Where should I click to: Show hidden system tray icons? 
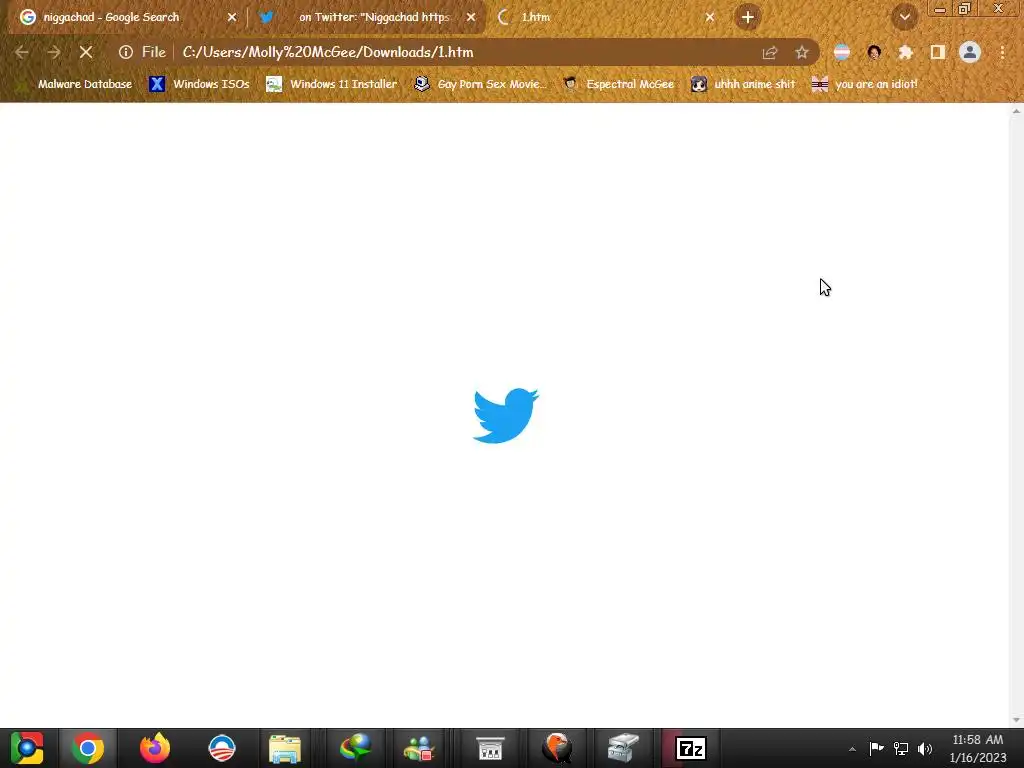click(852, 749)
